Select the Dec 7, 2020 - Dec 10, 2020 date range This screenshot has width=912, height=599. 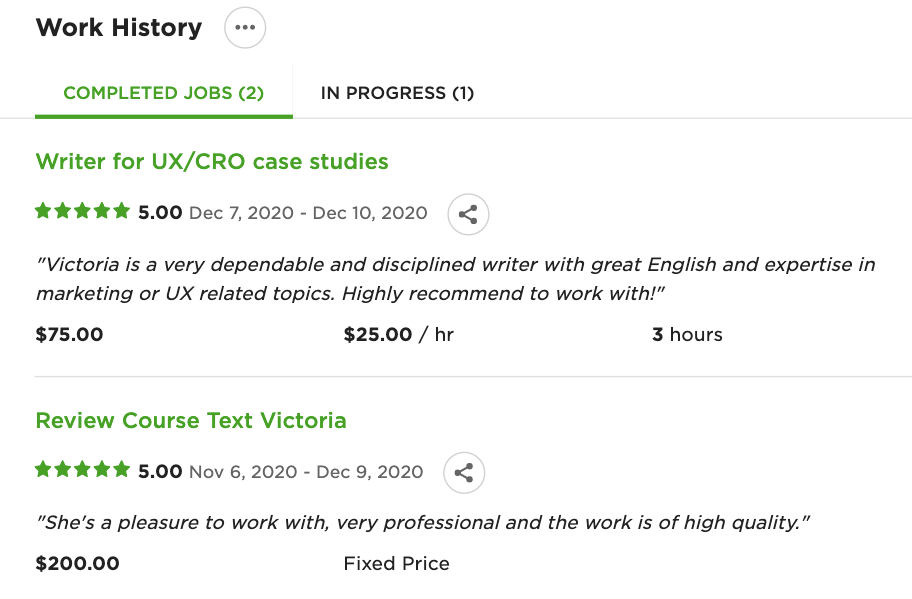[x=308, y=213]
